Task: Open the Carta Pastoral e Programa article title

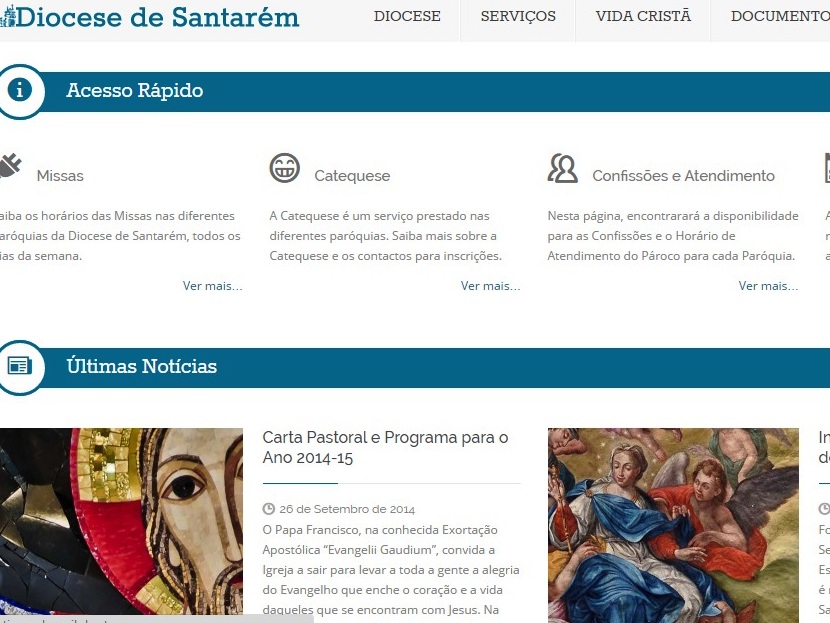Action: click(x=385, y=447)
